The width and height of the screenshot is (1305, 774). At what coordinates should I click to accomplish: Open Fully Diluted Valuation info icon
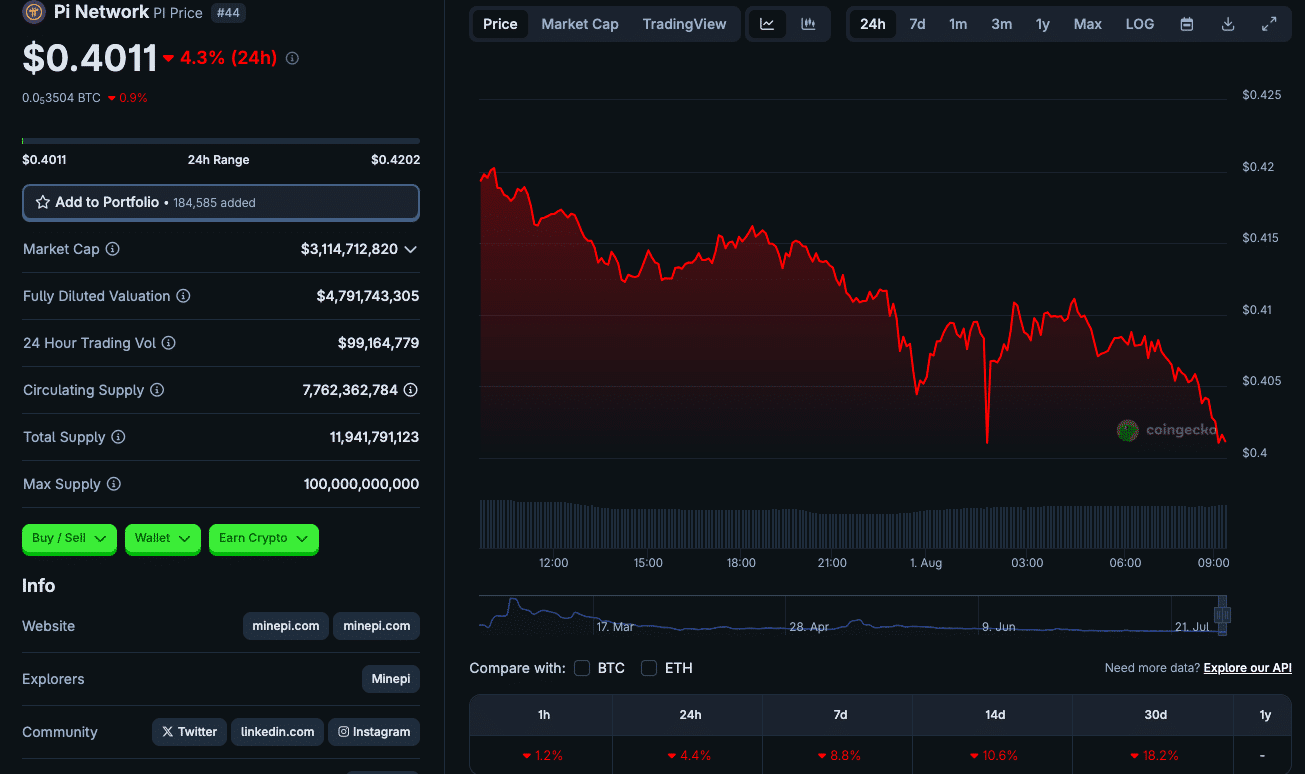(x=183, y=296)
